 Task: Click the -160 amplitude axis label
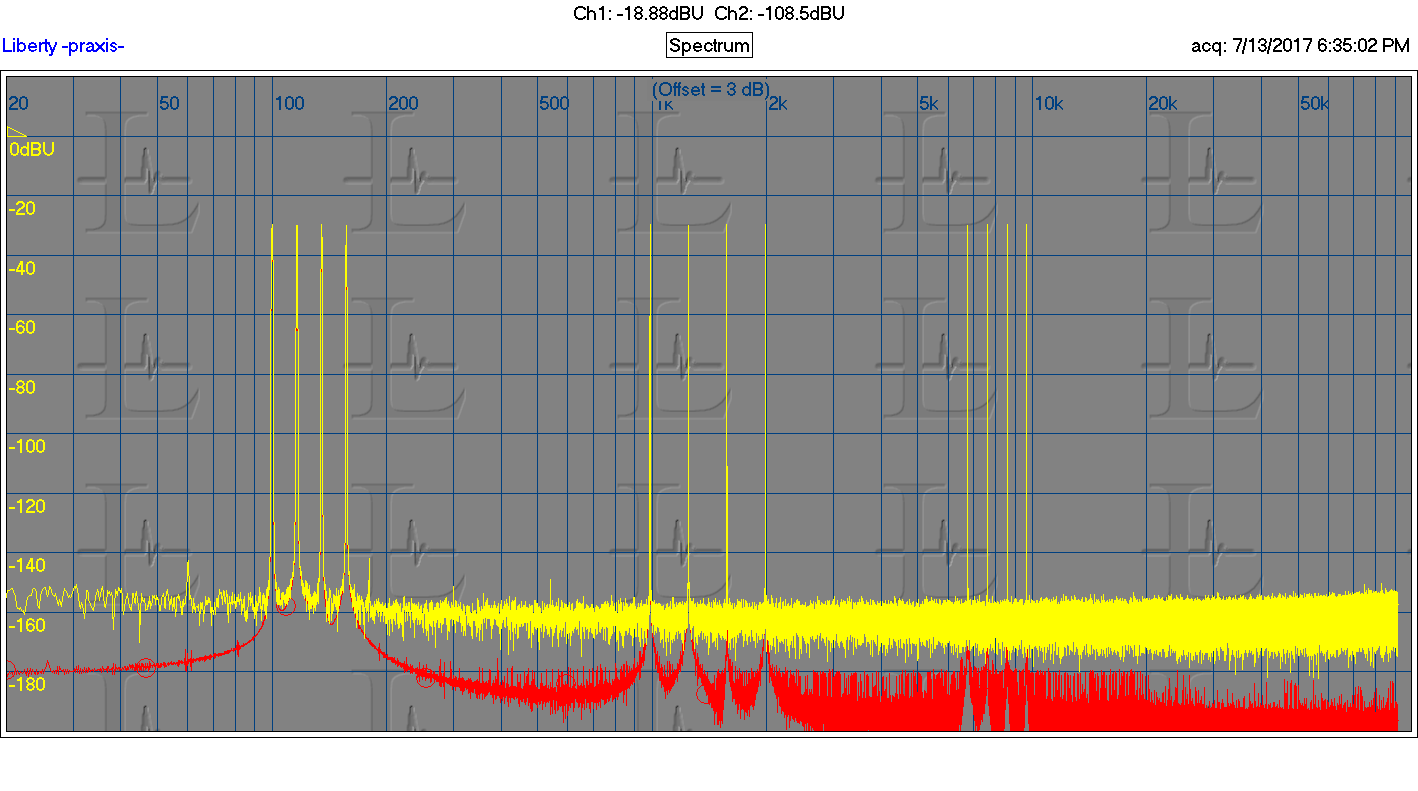coord(27,625)
